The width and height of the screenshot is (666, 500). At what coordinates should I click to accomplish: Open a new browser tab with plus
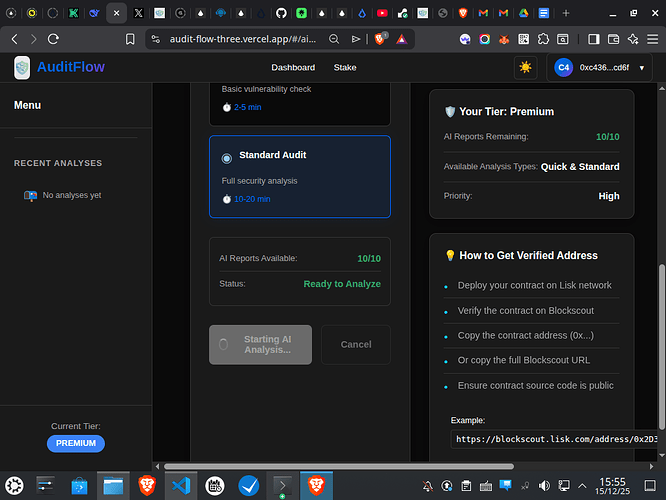[566, 14]
